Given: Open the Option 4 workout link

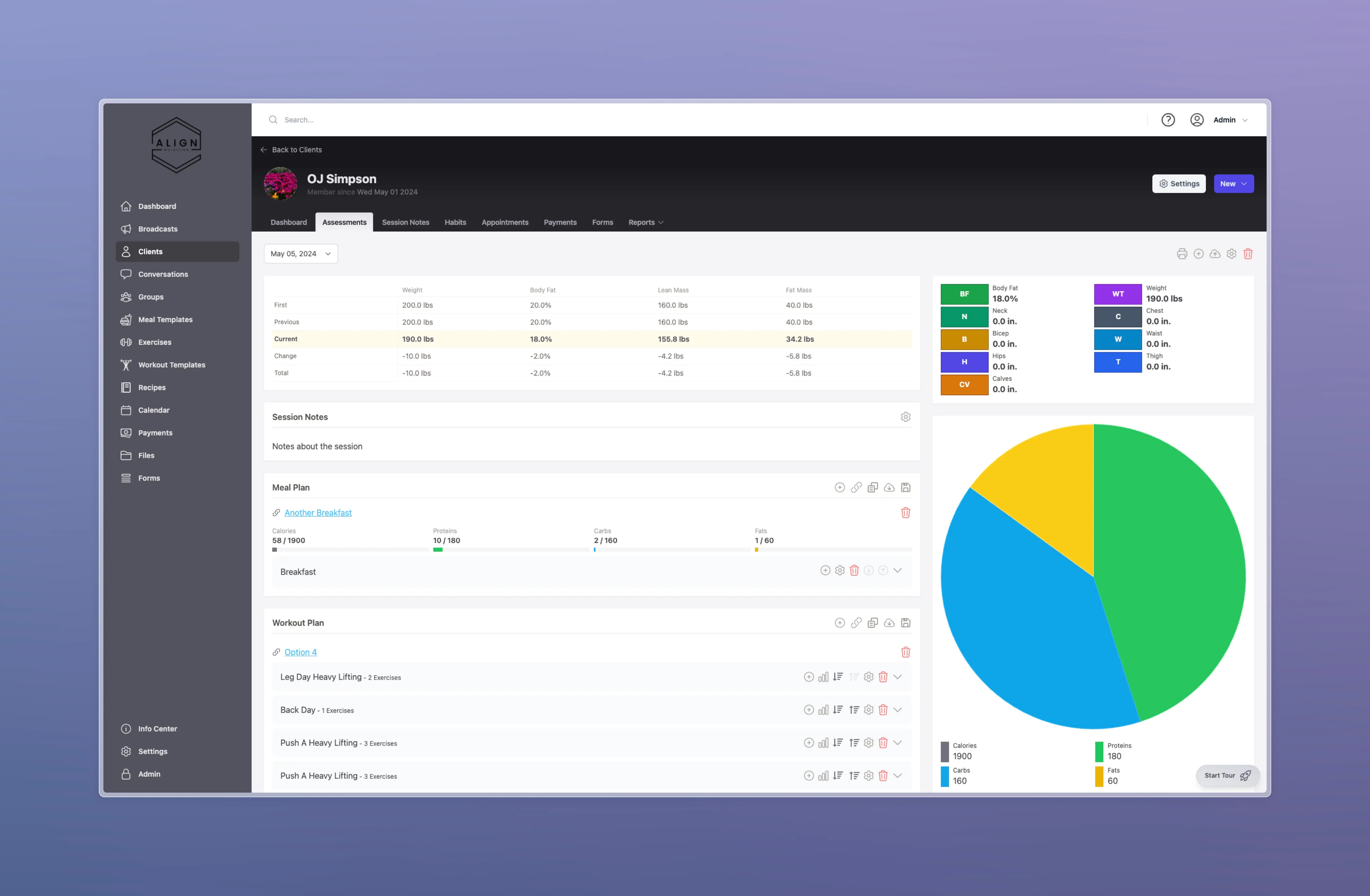Looking at the screenshot, I should pos(300,652).
